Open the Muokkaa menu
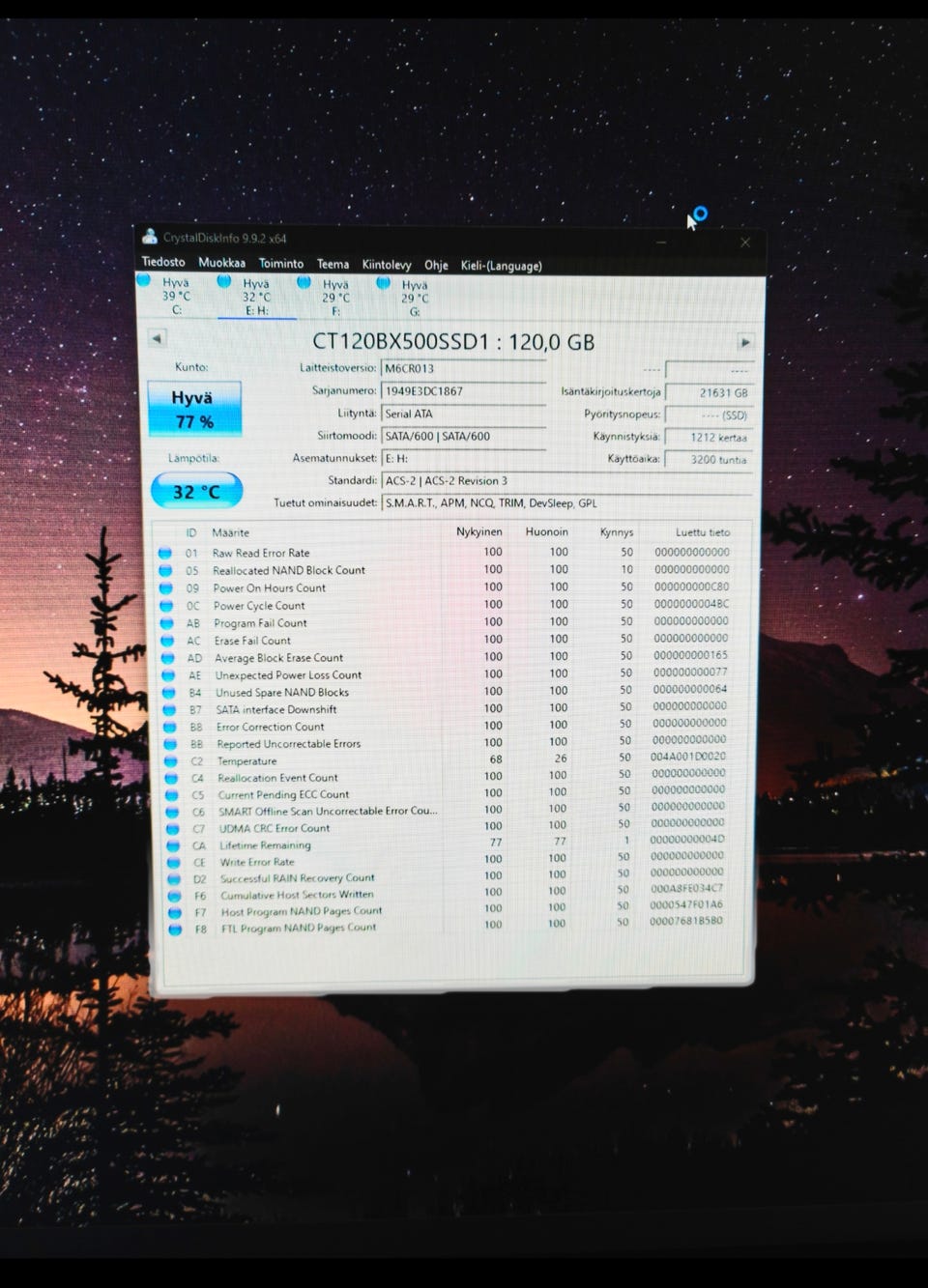 (x=221, y=263)
